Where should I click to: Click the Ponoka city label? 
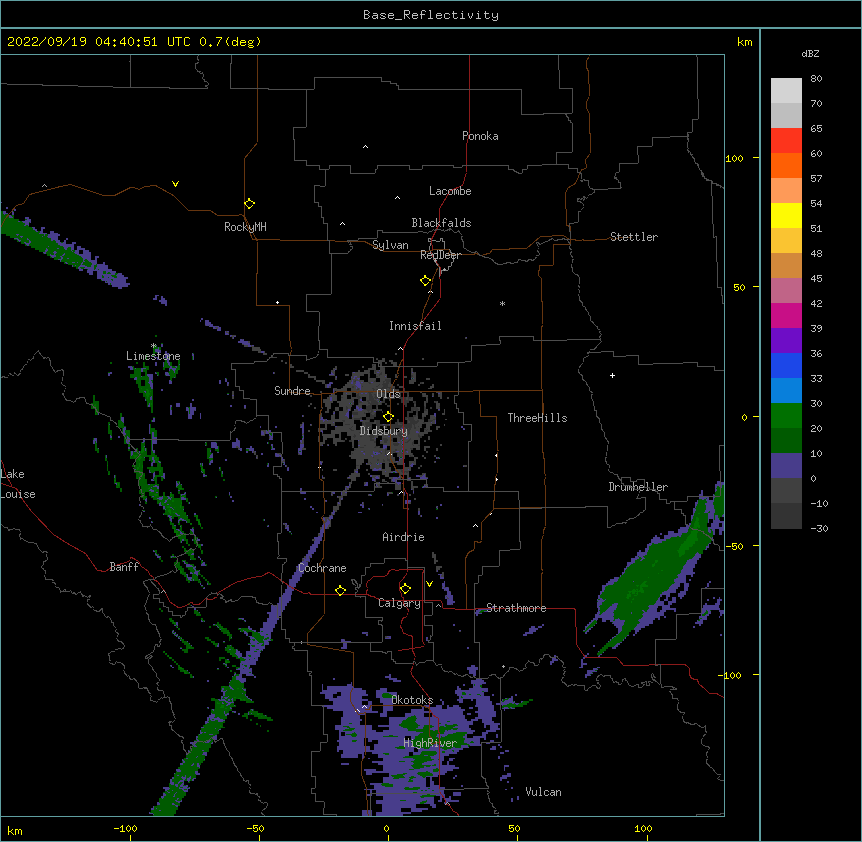click(x=480, y=136)
